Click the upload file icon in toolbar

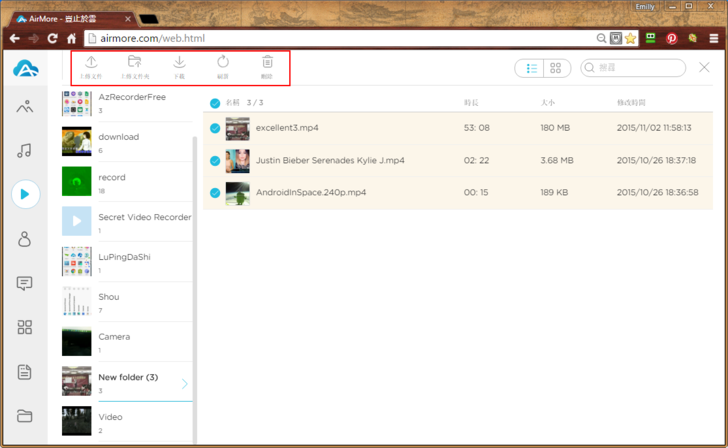click(91, 65)
